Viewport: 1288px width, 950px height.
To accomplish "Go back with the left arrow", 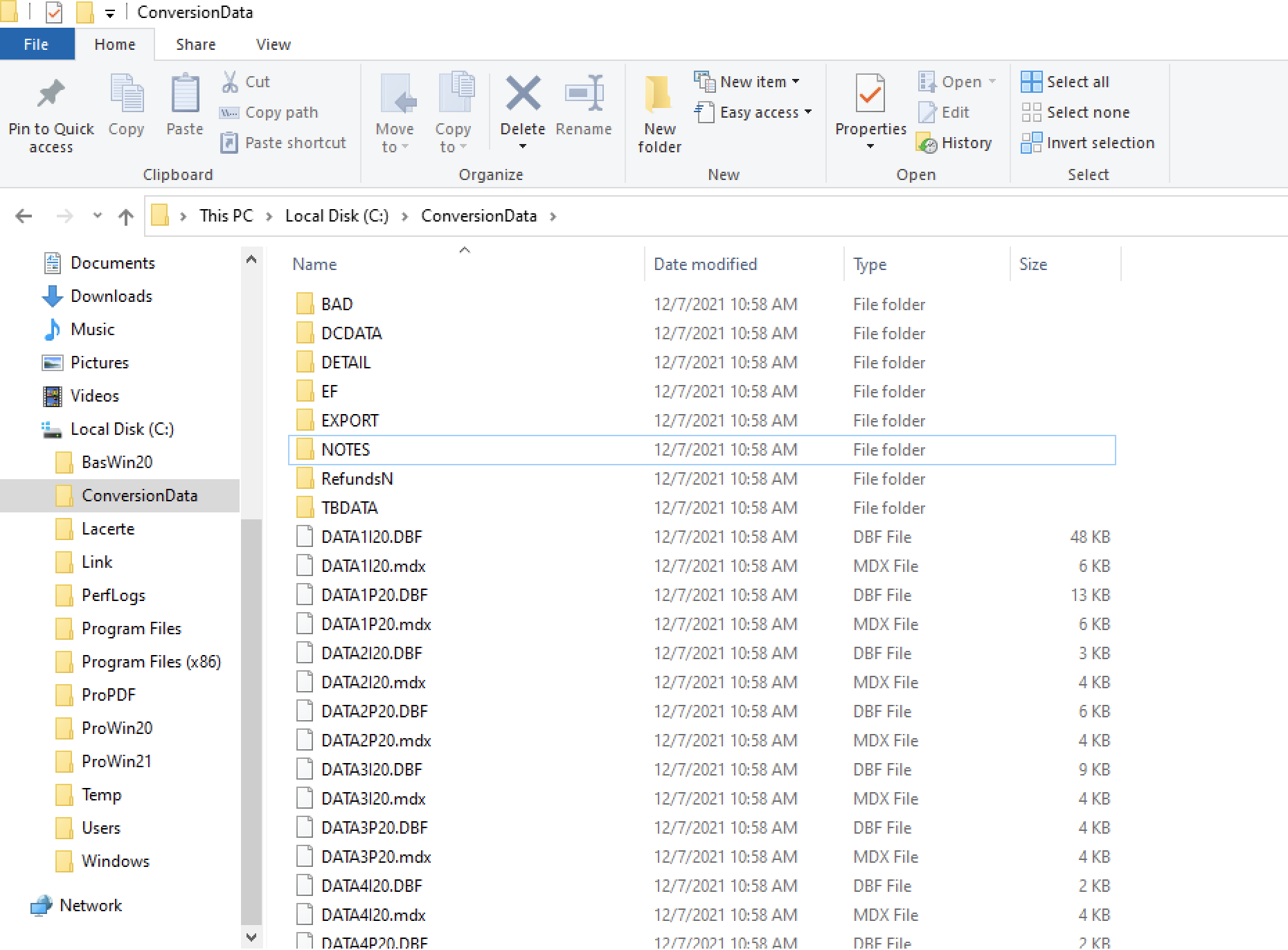I will point(24,217).
